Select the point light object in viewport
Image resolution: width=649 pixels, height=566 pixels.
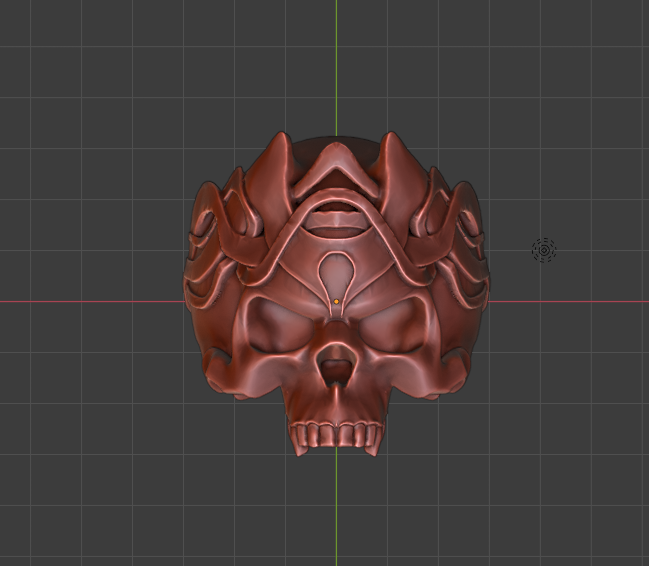(544, 250)
